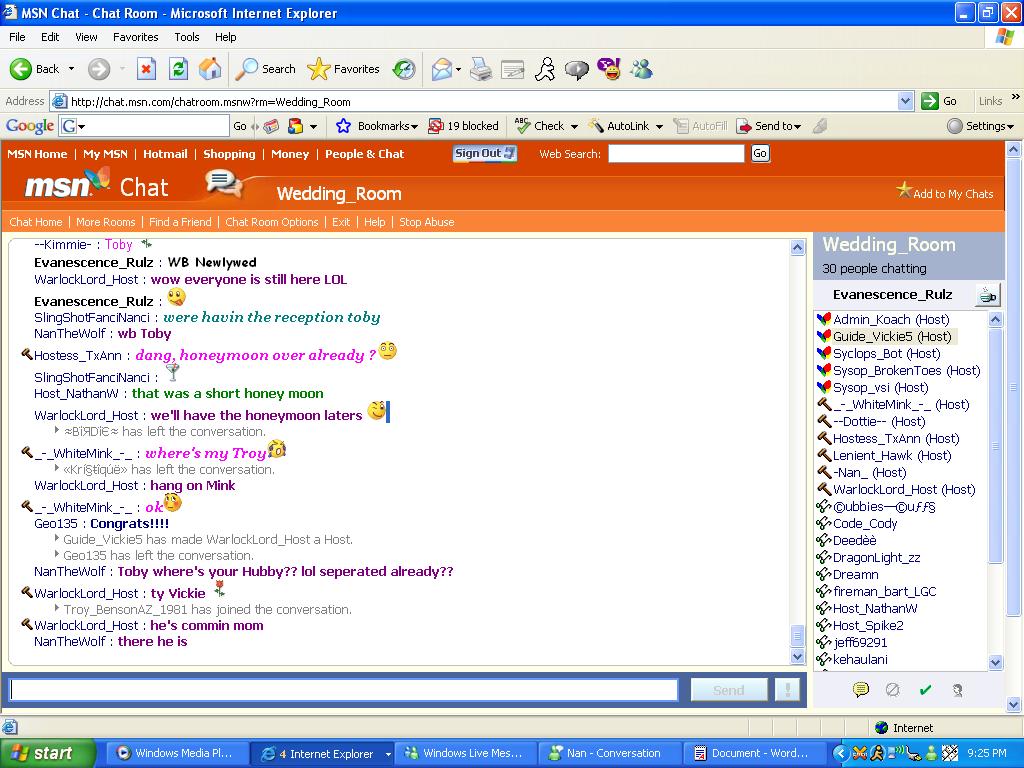Click the away status coffee cup icon
Image resolution: width=1024 pixels, height=768 pixels.
[x=988, y=295]
